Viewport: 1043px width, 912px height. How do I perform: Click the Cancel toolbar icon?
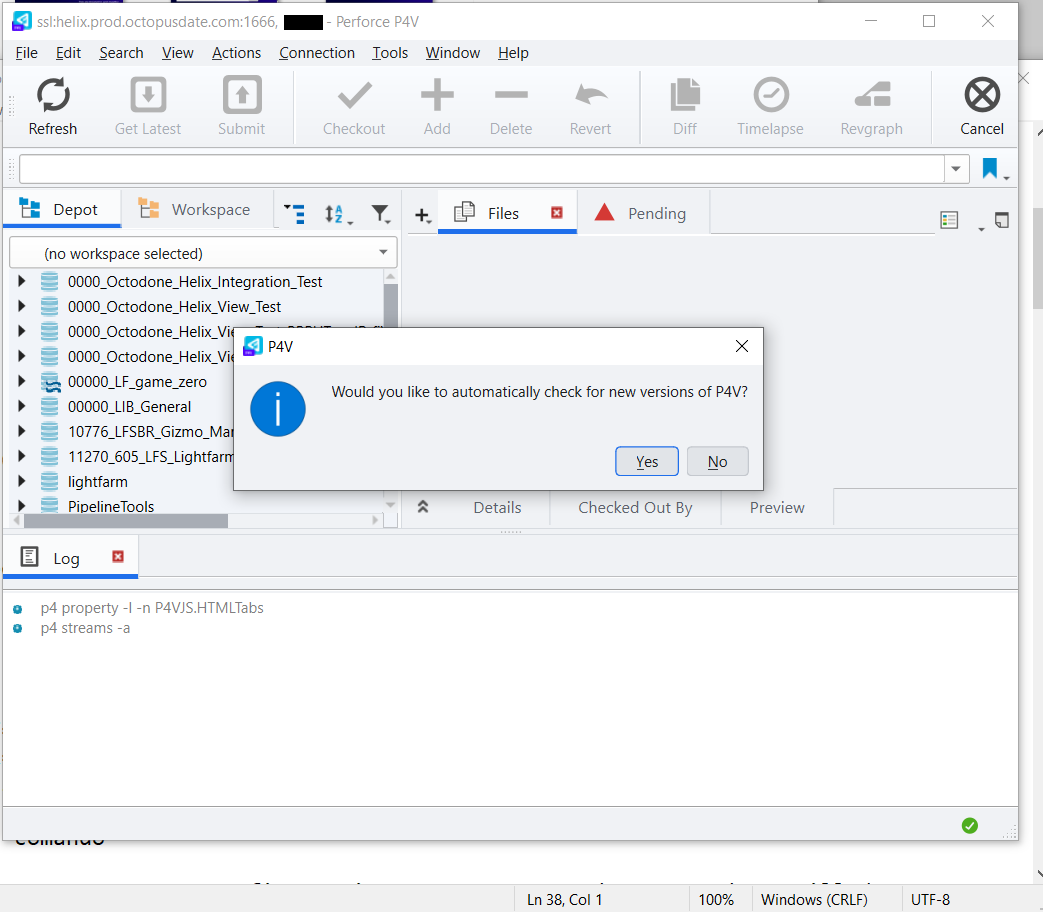[982, 95]
